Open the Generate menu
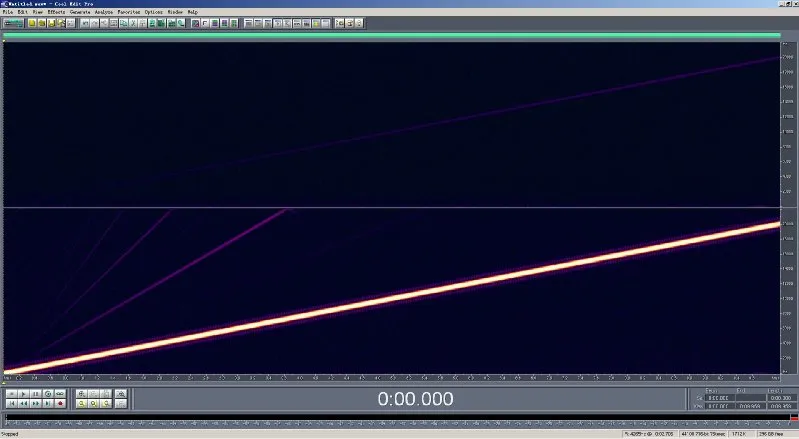 click(80, 12)
